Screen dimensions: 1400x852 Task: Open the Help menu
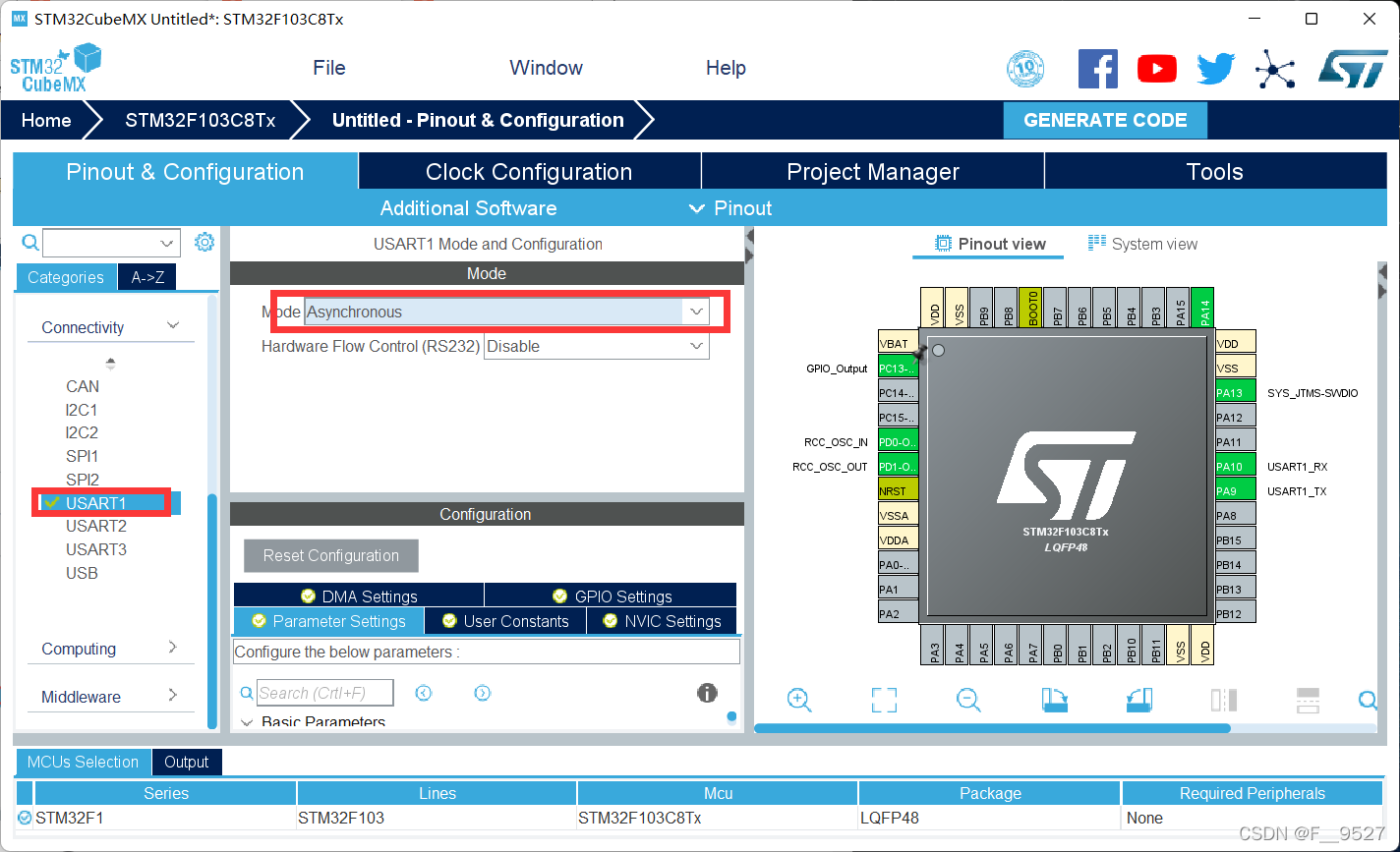point(726,68)
